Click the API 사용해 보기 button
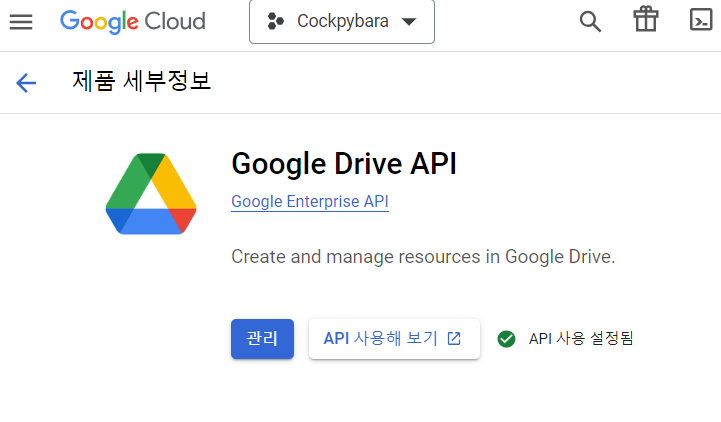The height and width of the screenshot is (422, 721). [395, 339]
